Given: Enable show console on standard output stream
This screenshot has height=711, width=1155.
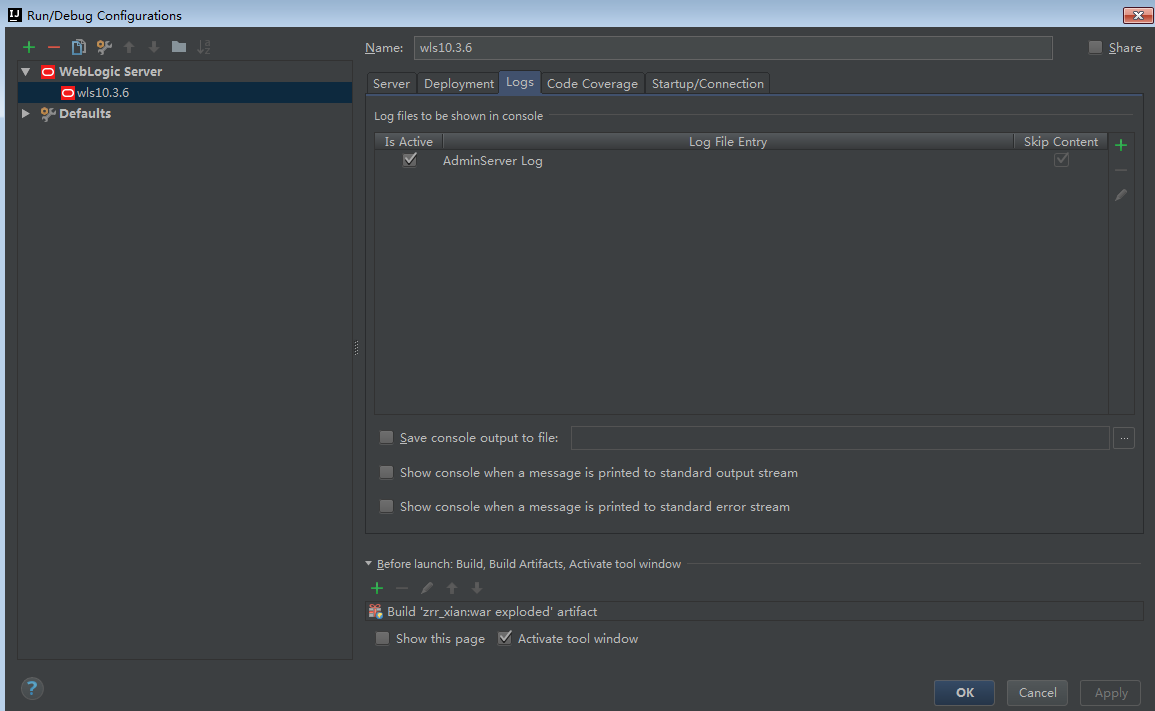Looking at the screenshot, I should coord(386,472).
